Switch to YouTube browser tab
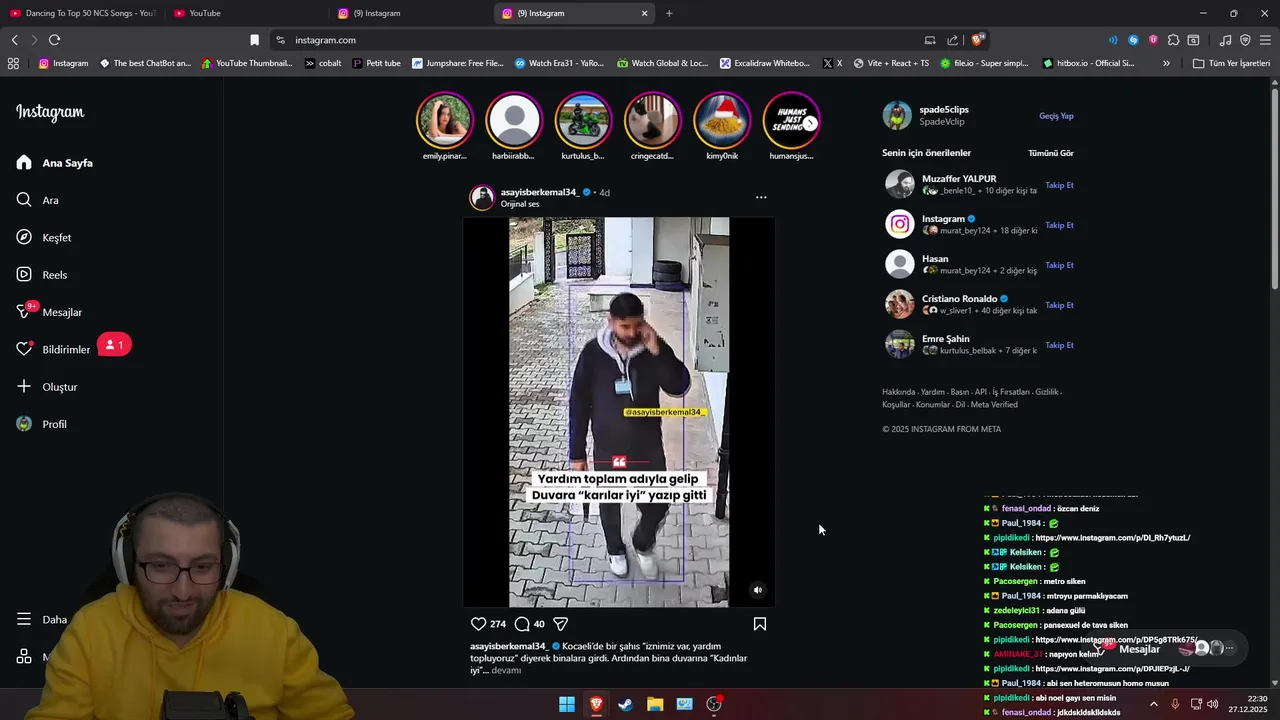The image size is (1280, 720). click(x=245, y=13)
